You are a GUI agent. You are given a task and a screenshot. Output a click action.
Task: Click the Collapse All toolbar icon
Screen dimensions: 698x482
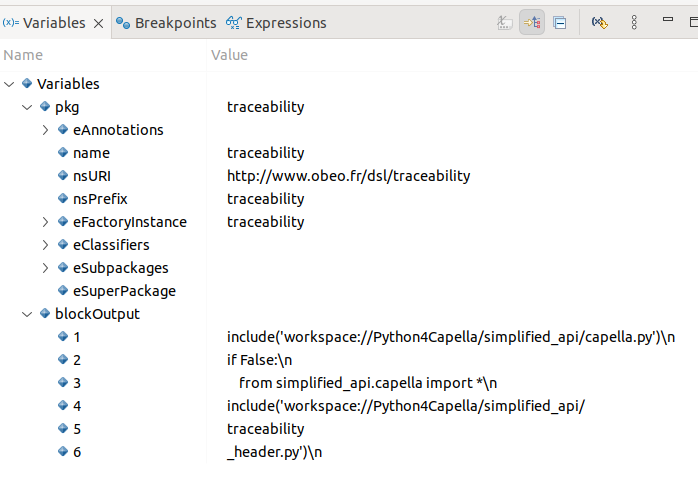(559, 22)
